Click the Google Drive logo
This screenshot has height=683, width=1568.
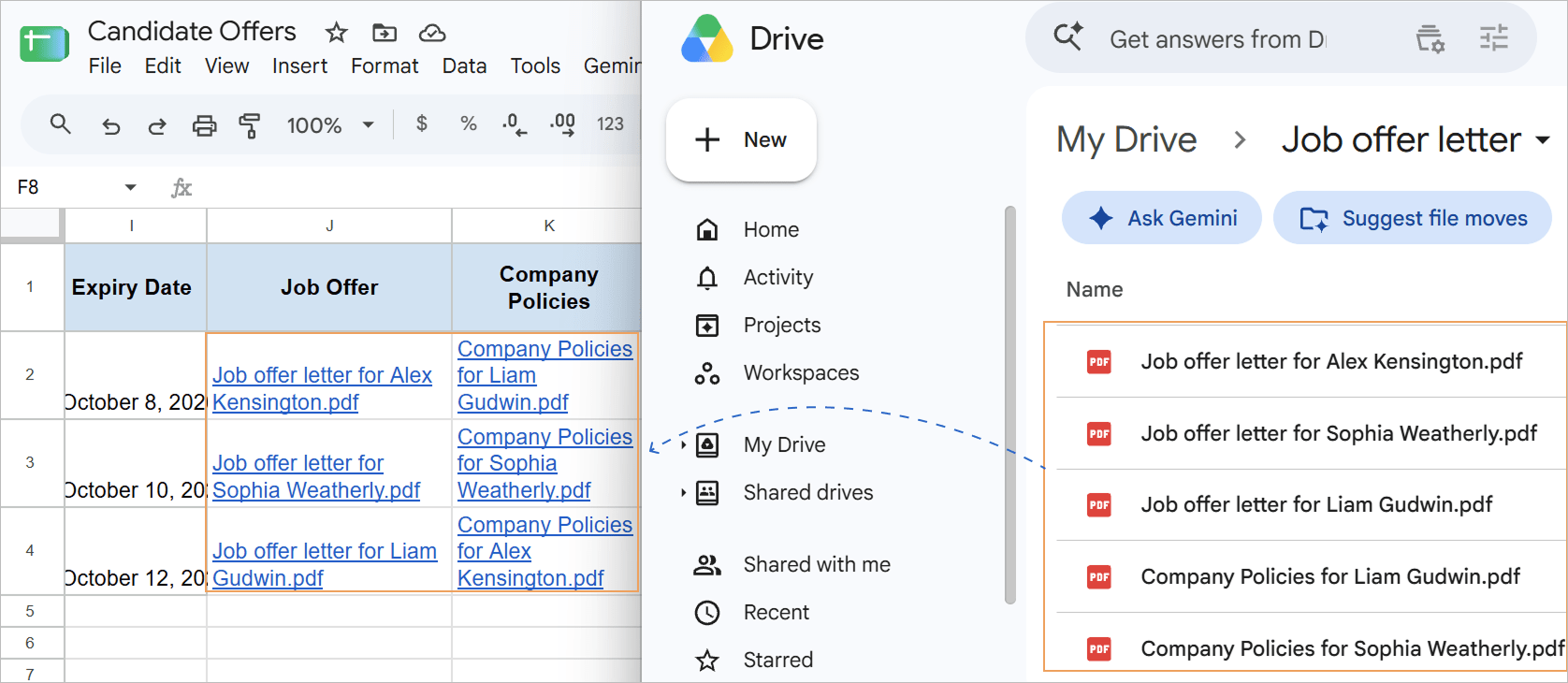[x=707, y=38]
